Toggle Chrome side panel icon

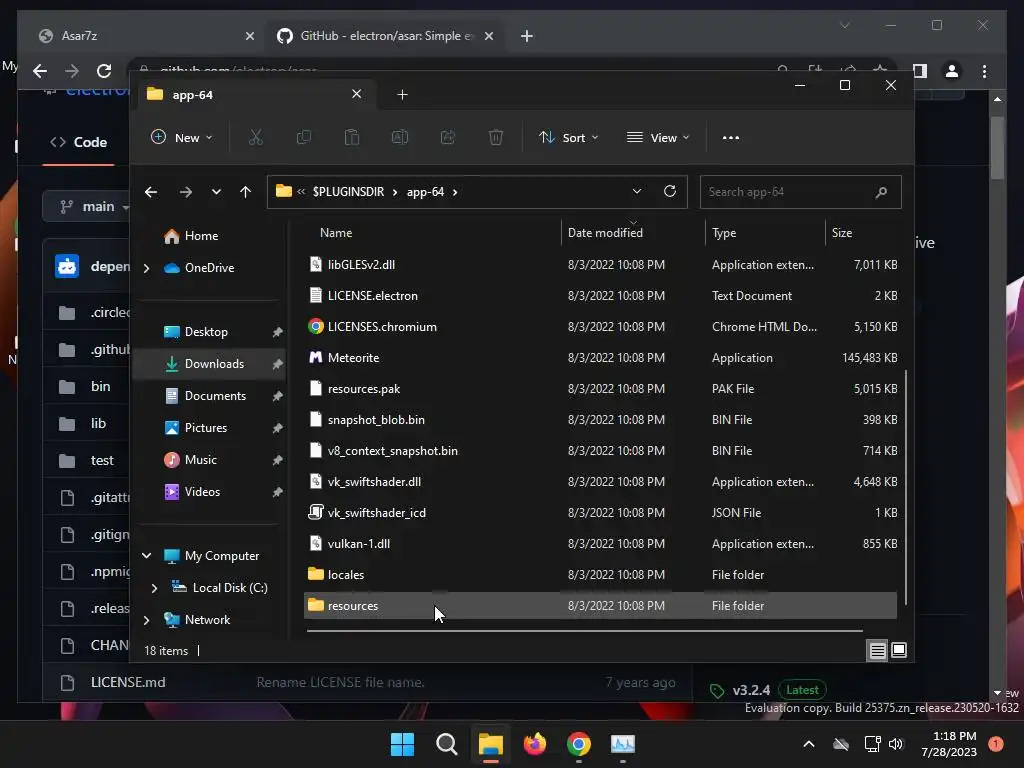pos(920,71)
